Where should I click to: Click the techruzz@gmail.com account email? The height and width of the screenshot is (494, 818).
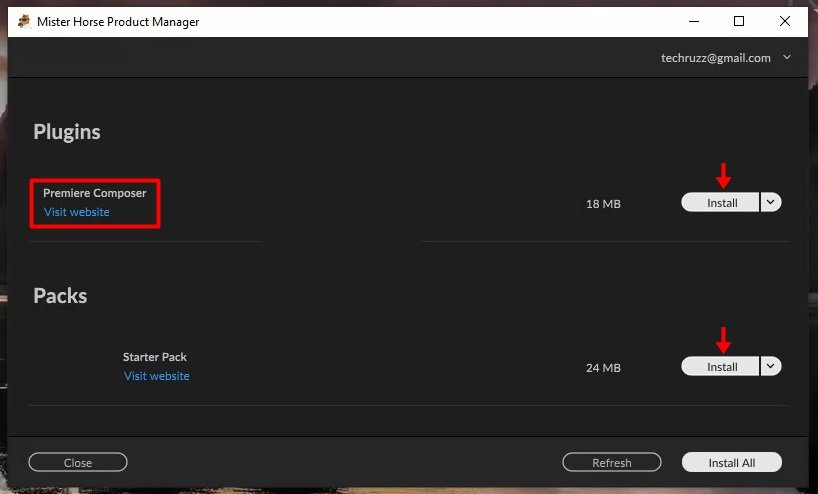coord(716,58)
